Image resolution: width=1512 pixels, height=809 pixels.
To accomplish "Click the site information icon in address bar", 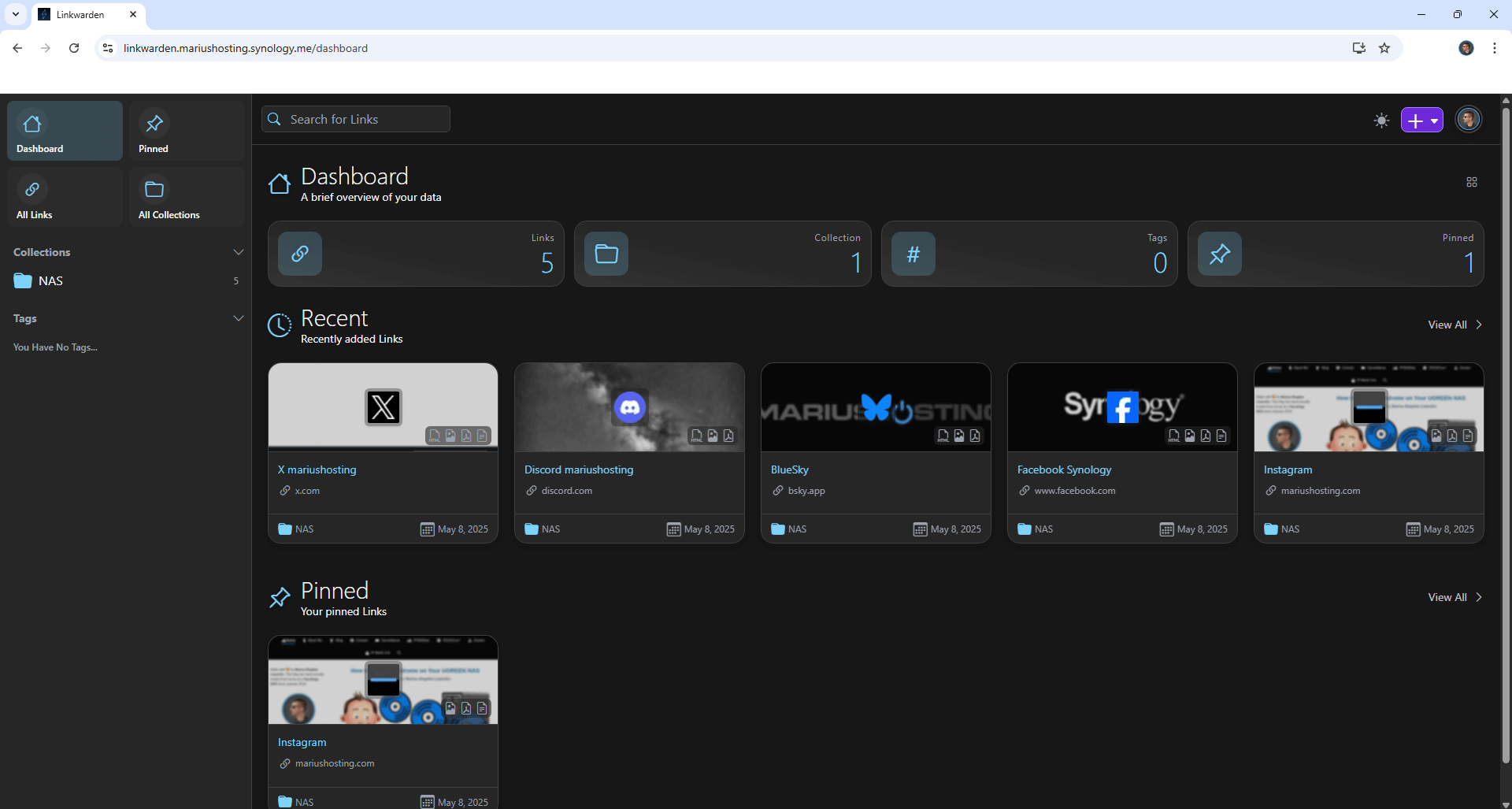I will [x=109, y=48].
